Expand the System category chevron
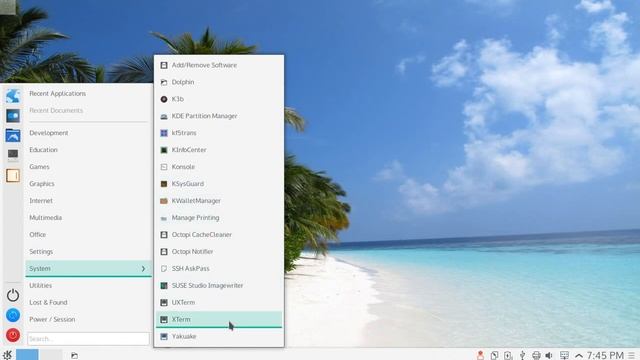This screenshot has height=360, width=640. (x=143, y=269)
